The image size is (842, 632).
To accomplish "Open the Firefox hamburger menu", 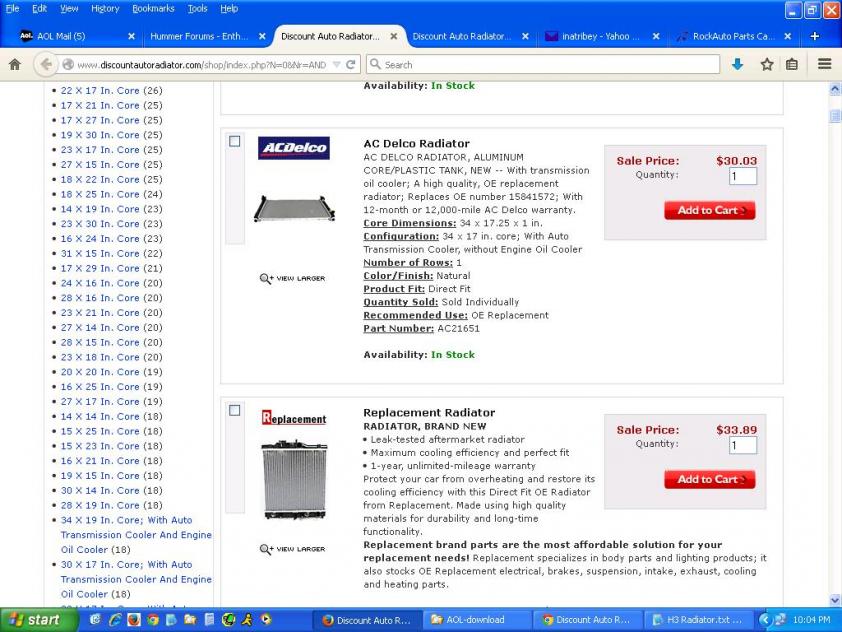I will click(x=824, y=64).
